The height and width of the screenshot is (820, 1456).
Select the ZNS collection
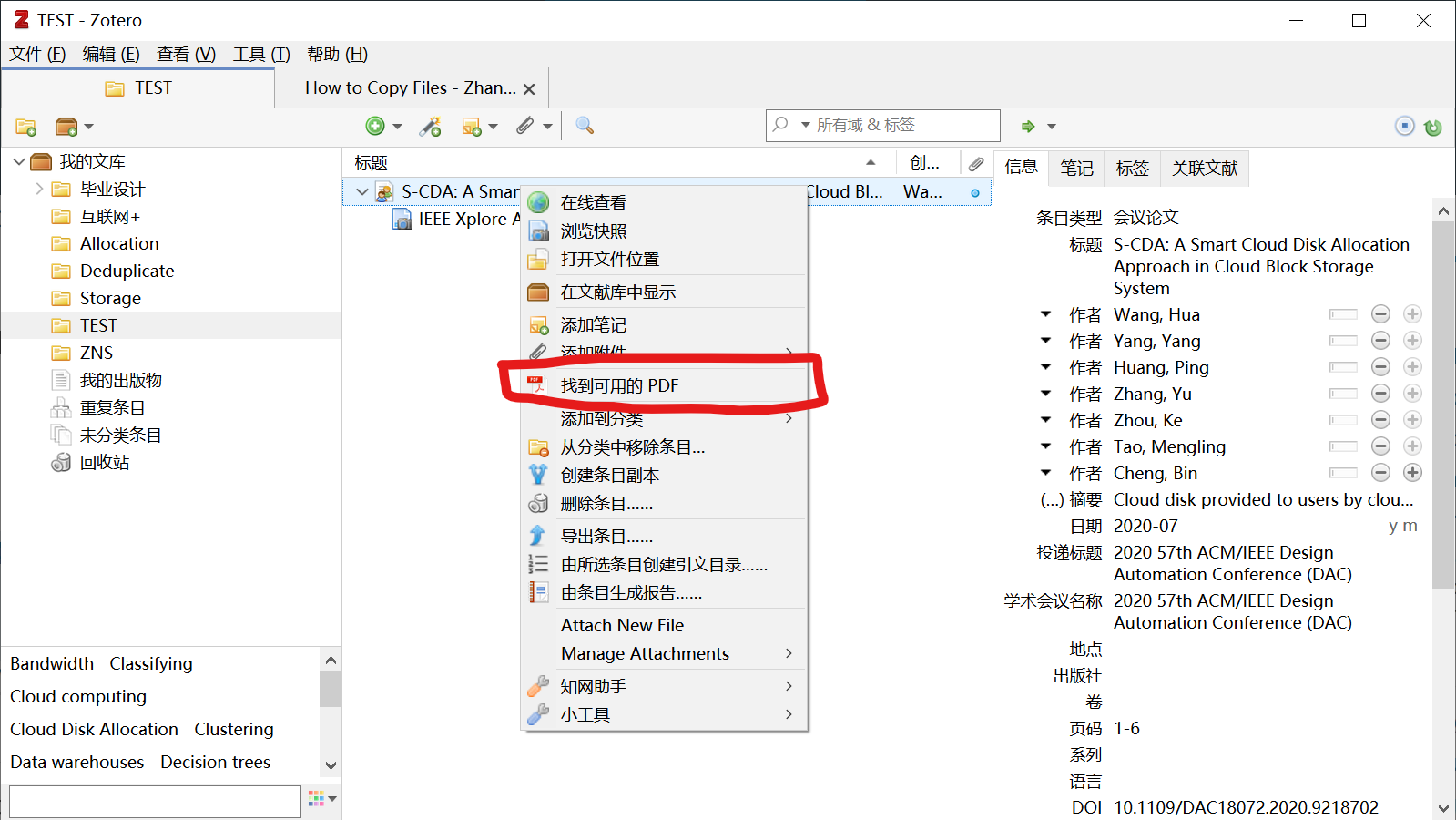point(97,353)
